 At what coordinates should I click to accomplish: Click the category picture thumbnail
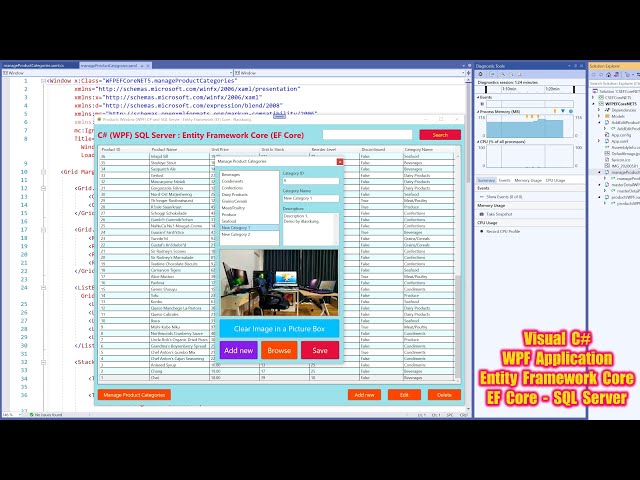[279, 282]
